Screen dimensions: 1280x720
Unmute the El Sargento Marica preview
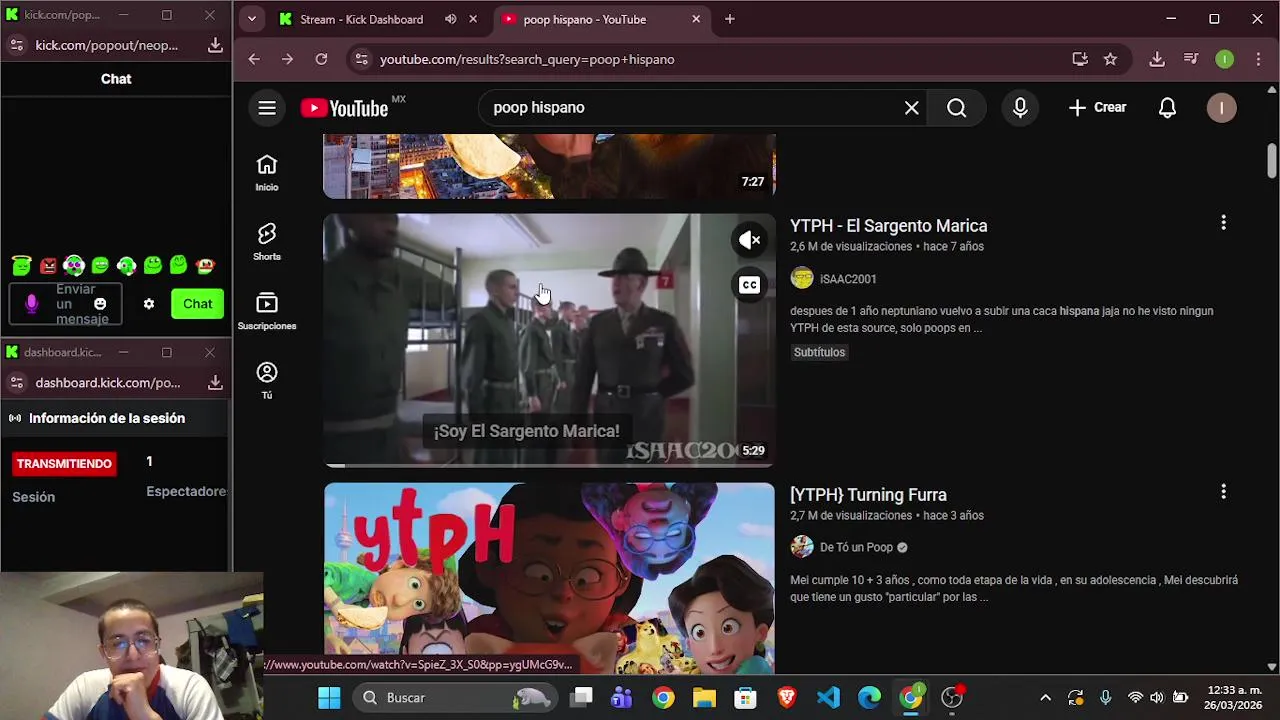point(749,240)
